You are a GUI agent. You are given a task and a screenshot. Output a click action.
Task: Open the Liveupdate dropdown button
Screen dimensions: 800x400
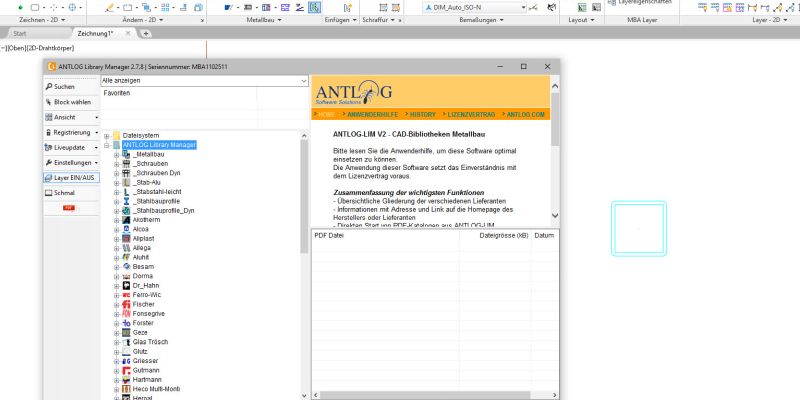coord(71,147)
